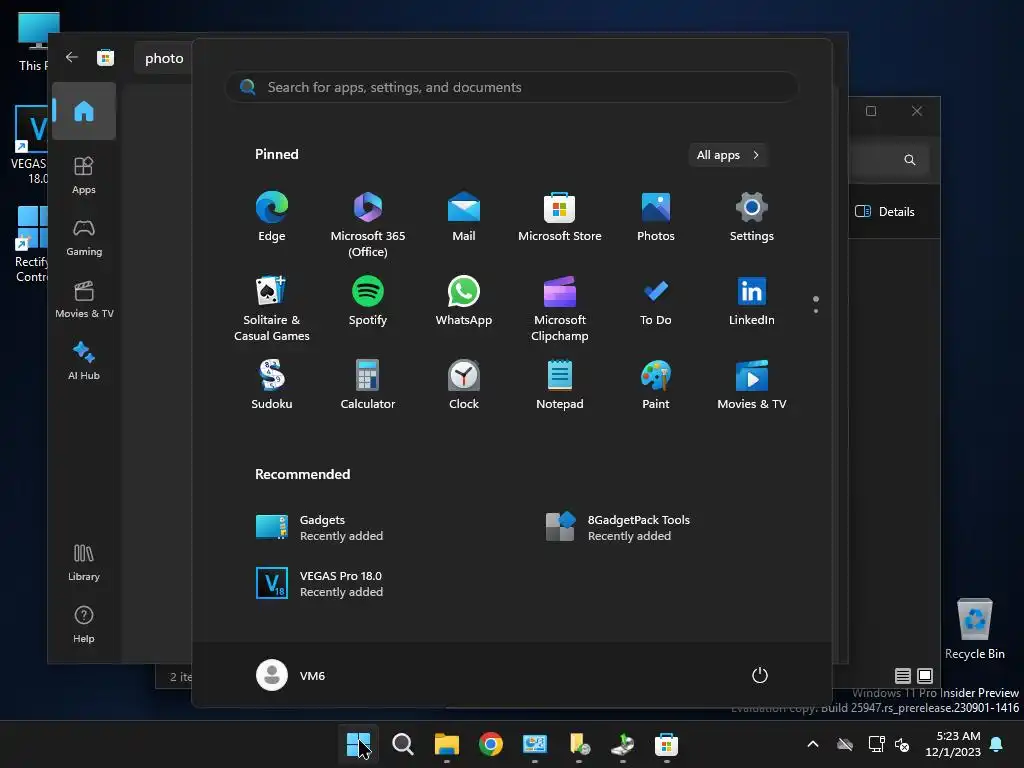Open Settings from pinned apps
The width and height of the screenshot is (1024, 768).
752,217
